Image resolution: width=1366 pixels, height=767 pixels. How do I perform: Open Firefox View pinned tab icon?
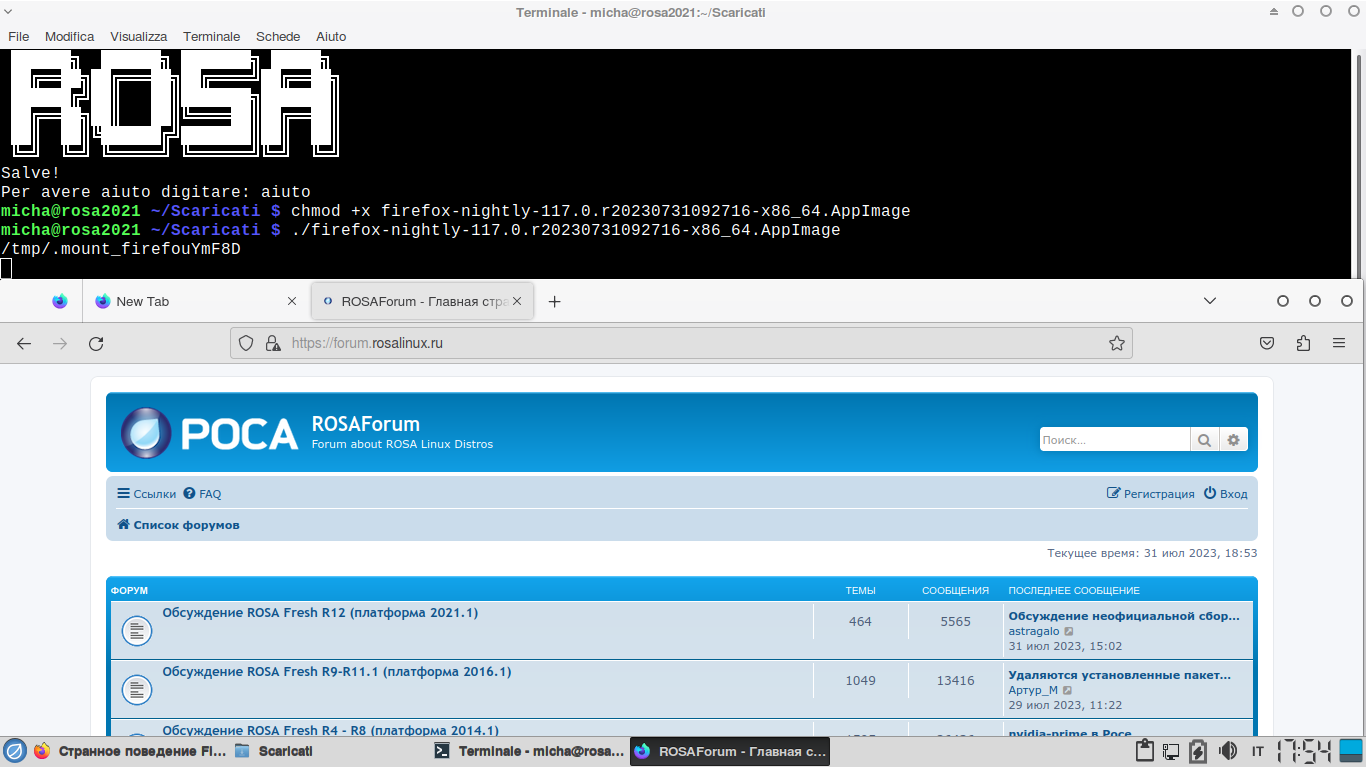point(60,301)
